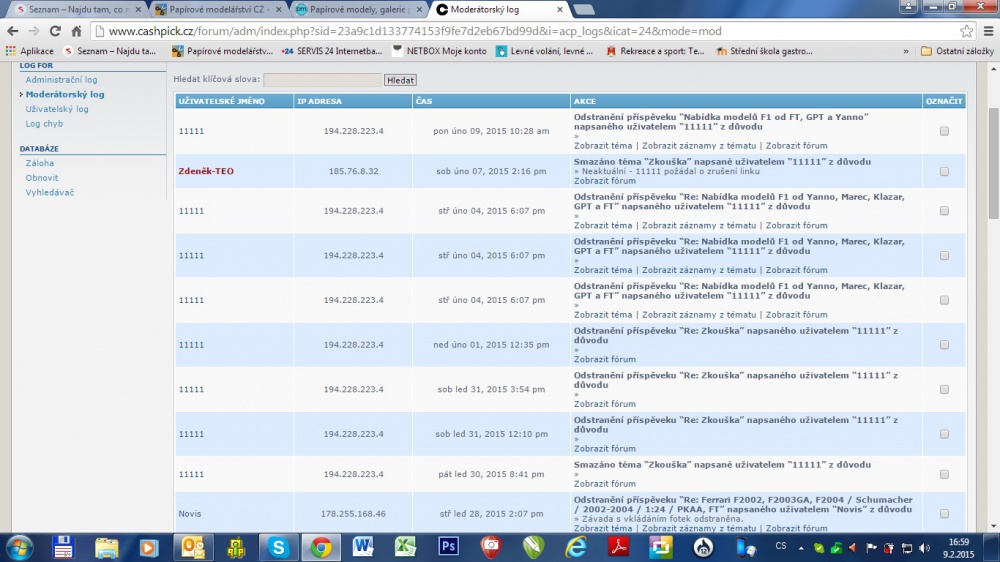Expand the hidden bookmarks chevron
Screen dimensions: 1000x562
(906, 51)
